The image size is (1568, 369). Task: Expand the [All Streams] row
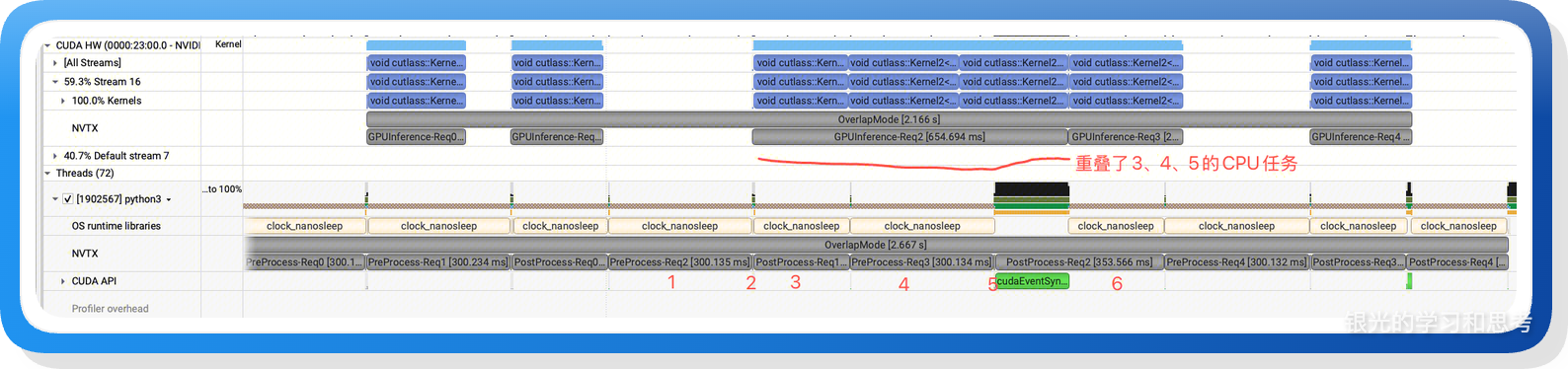[55, 63]
